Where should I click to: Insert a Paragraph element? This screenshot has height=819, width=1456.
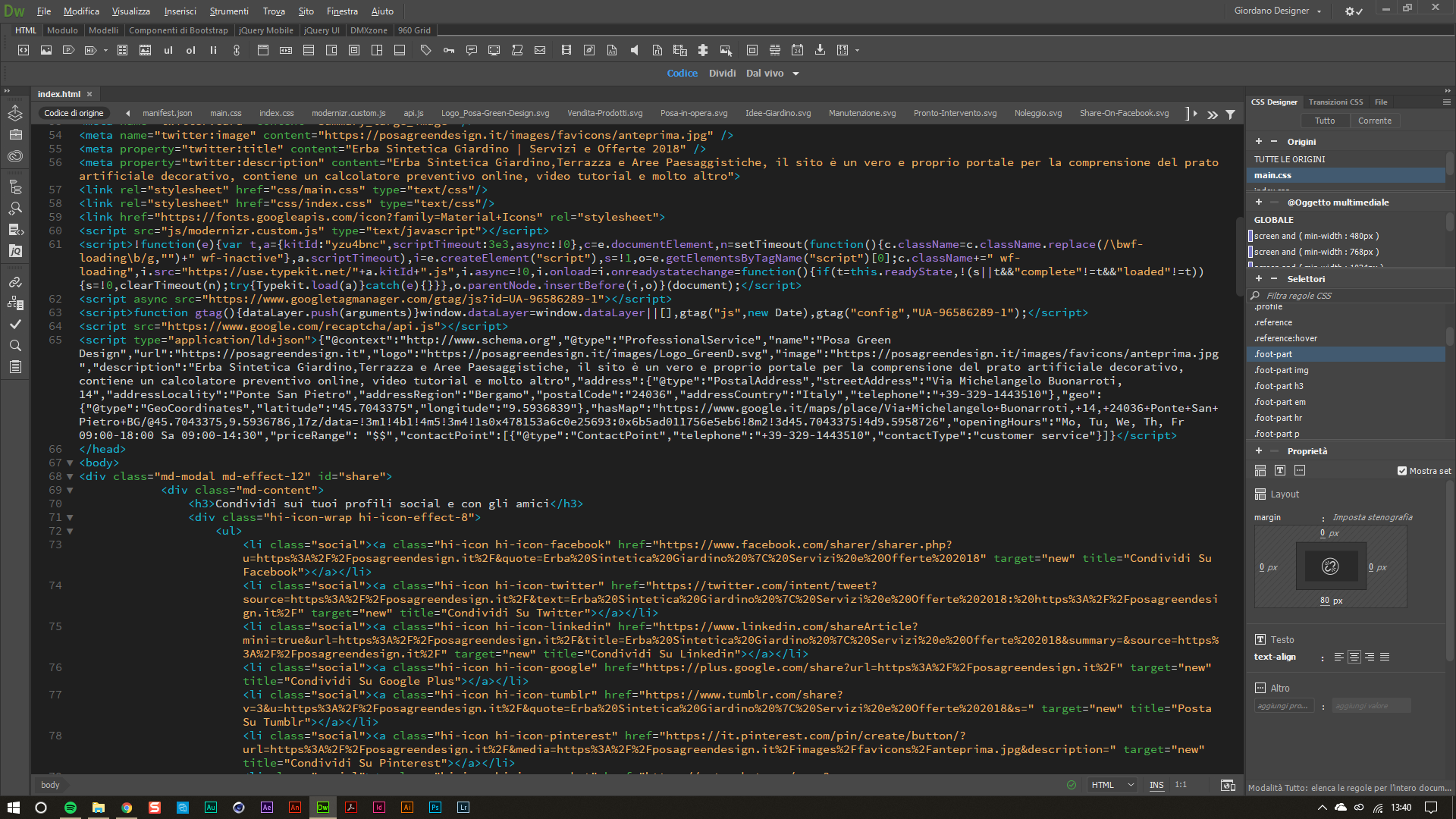pyautogui.click(x=68, y=50)
